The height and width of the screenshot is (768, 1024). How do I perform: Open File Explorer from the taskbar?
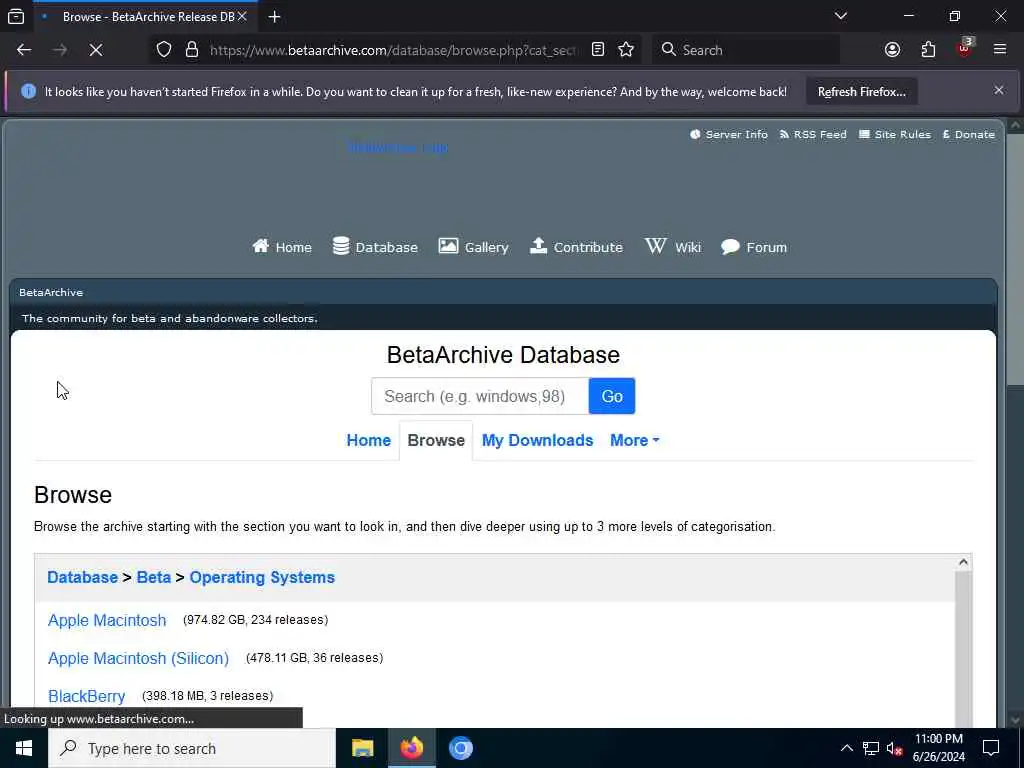point(362,748)
